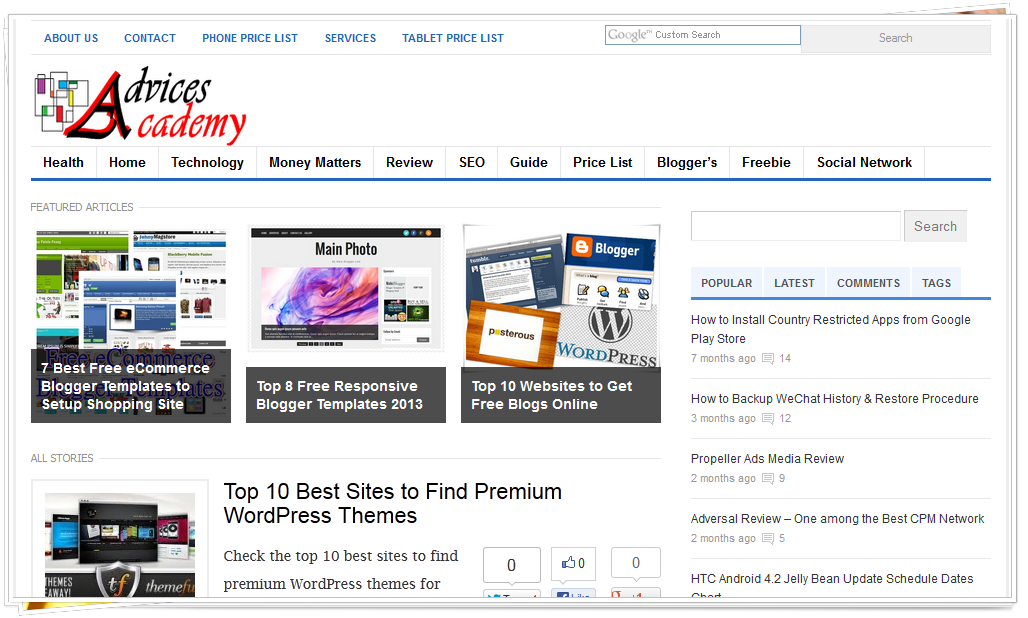
Task: Click comment icon next to 5 comments
Action: [x=768, y=539]
